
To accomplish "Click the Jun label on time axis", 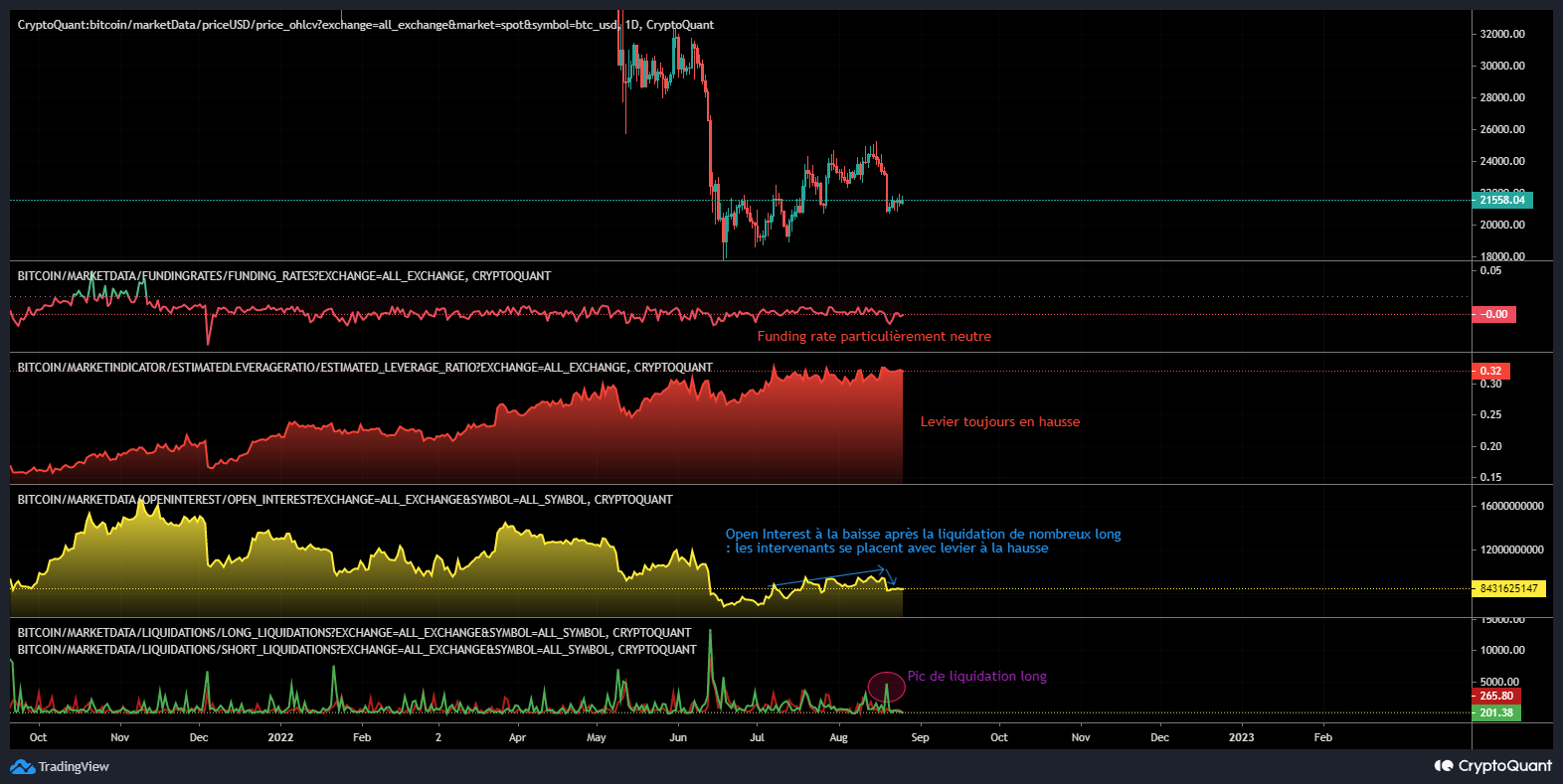I will click(678, 737).
